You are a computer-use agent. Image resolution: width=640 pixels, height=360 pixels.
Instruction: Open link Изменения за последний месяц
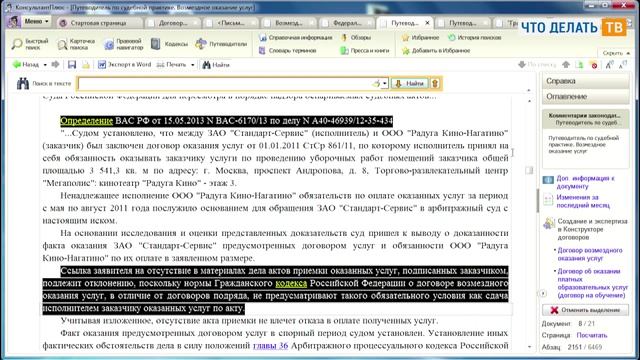click(583, 201)
